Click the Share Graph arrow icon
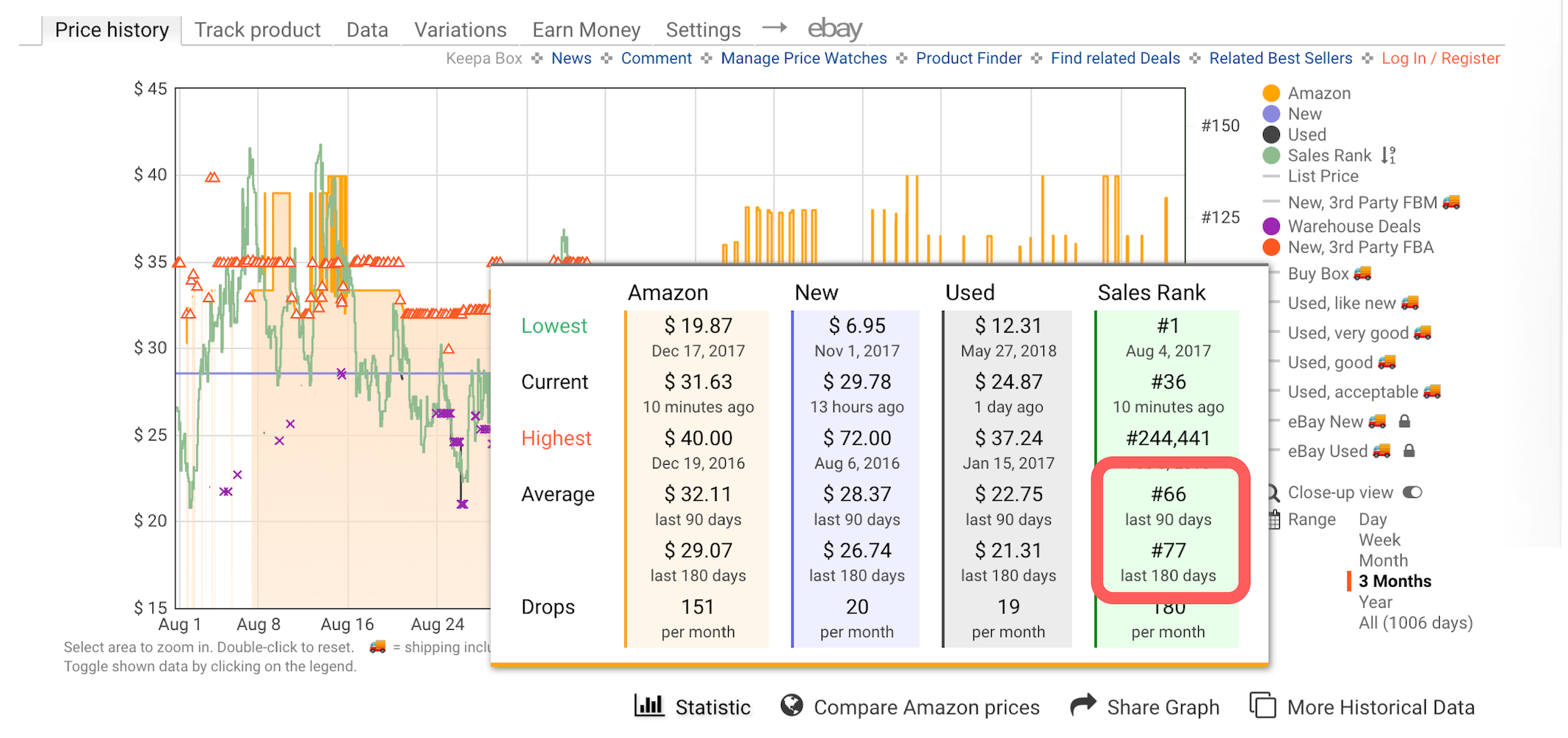The height and width of the screenshot is (738, 1568). coord(1083,706)
